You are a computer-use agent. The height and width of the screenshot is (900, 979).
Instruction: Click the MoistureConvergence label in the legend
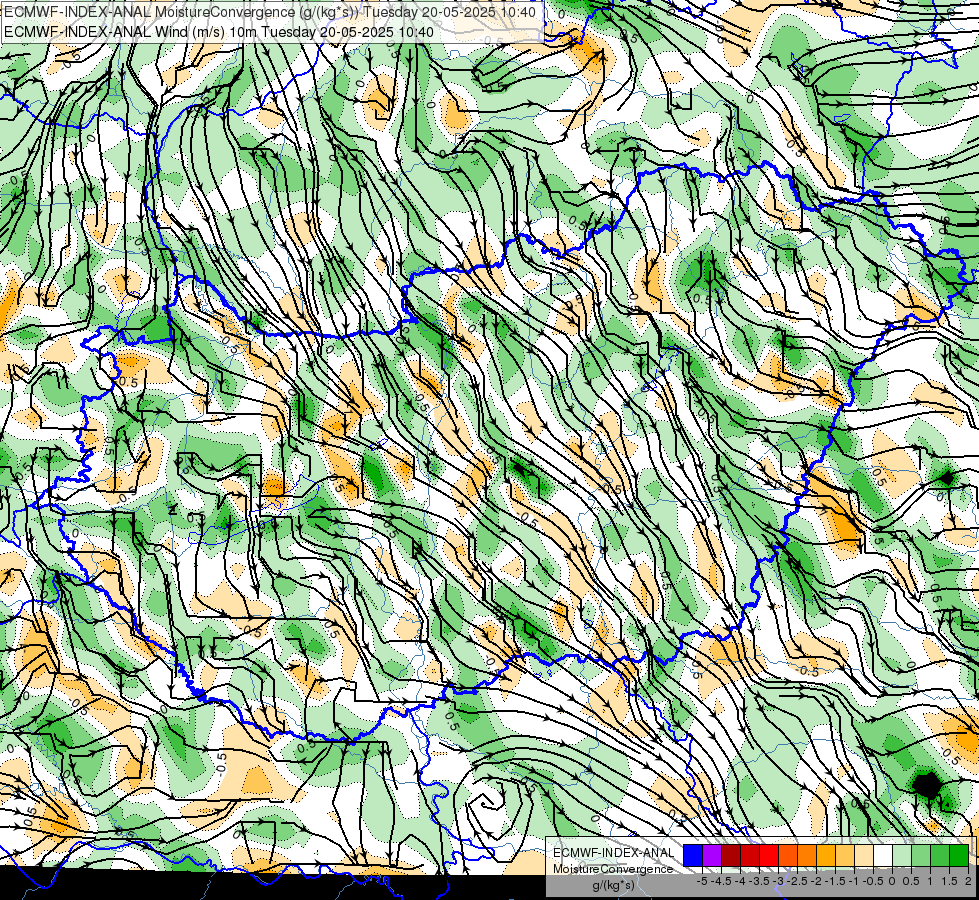click(x=613, y=869)
